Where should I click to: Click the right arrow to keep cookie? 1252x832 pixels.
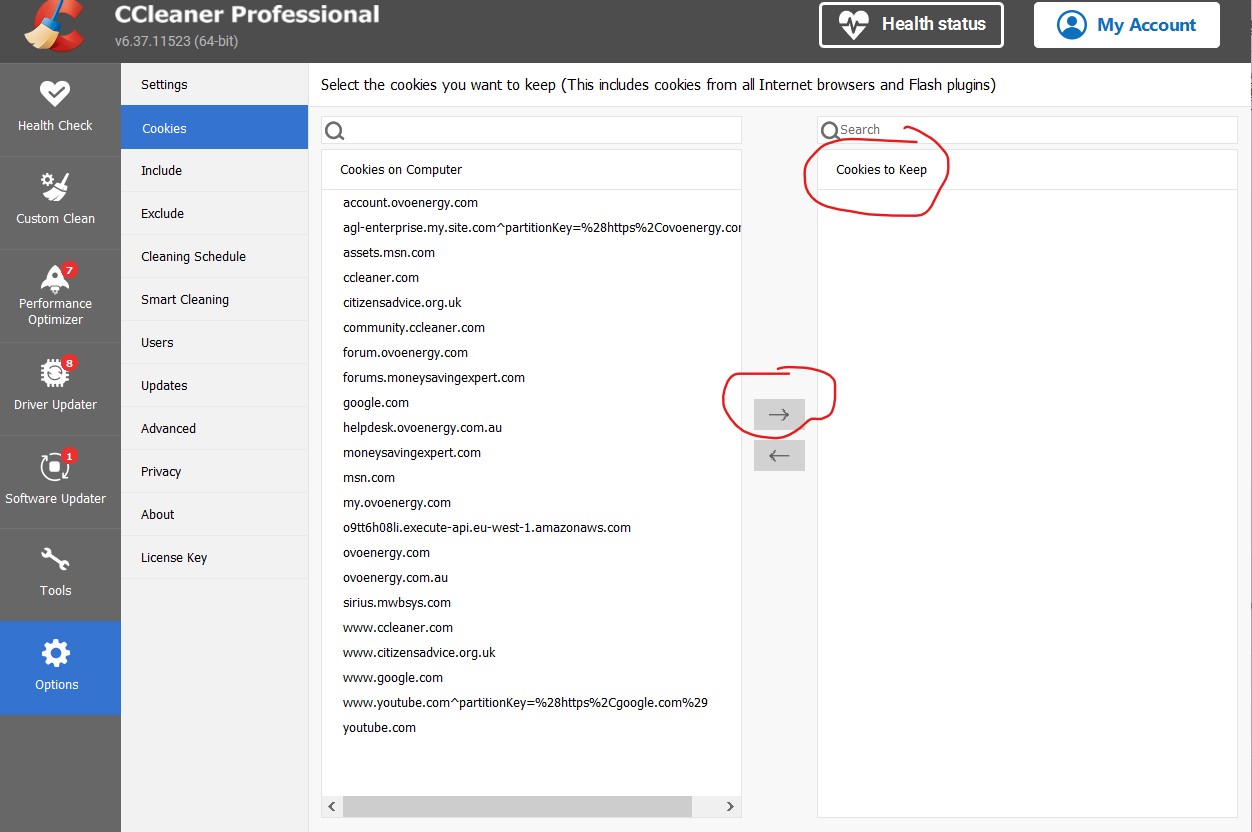[x=779, y=414]
